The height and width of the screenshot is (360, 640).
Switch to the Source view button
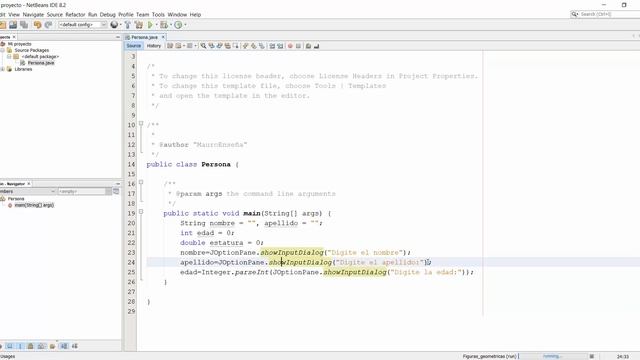tap(133, 46)
